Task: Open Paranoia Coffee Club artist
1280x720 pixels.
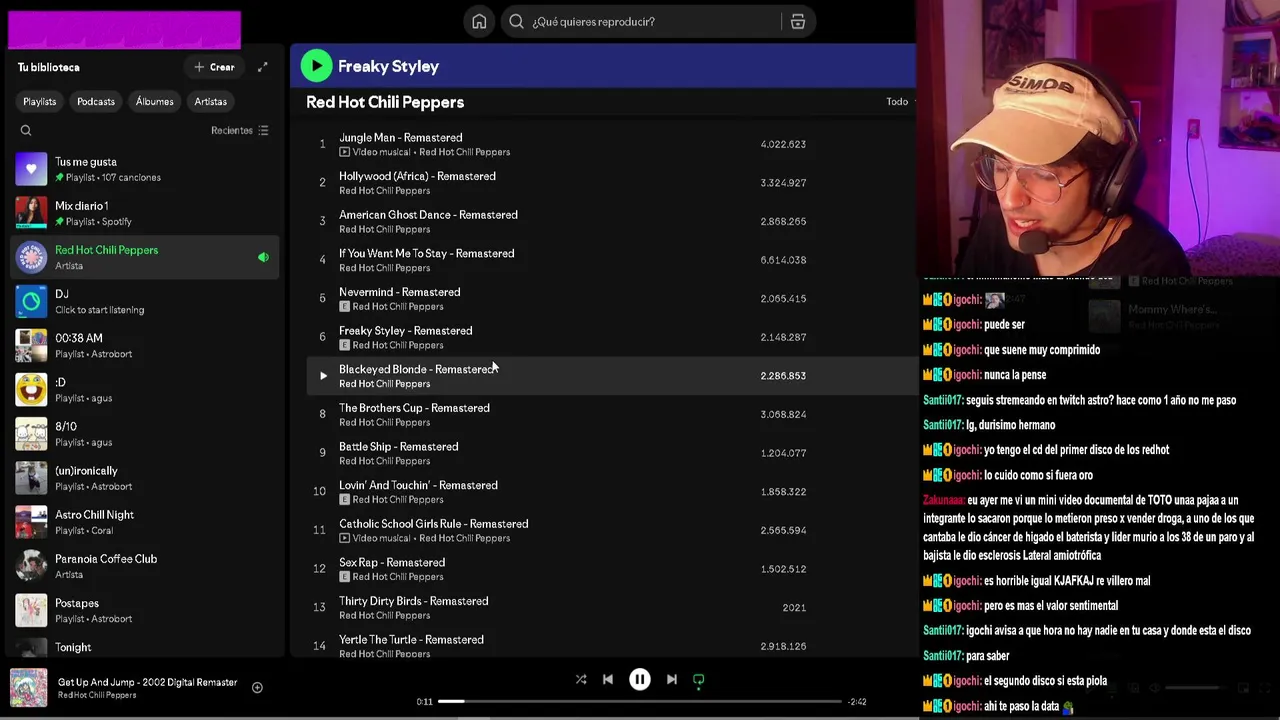Action: tap(145, 565)
